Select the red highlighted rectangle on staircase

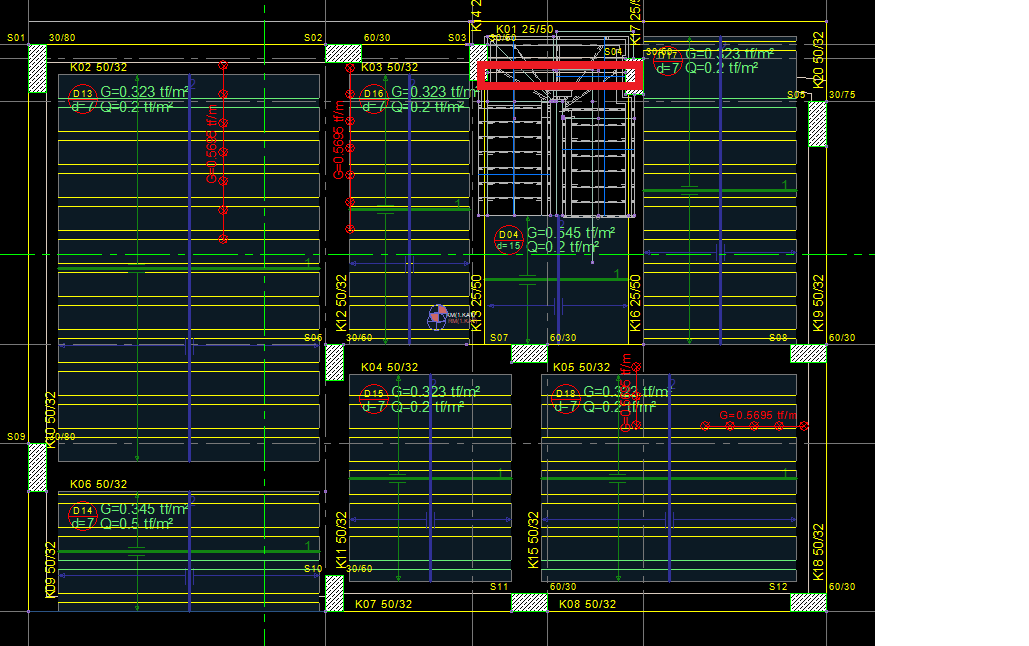click(x=558, y=76)
